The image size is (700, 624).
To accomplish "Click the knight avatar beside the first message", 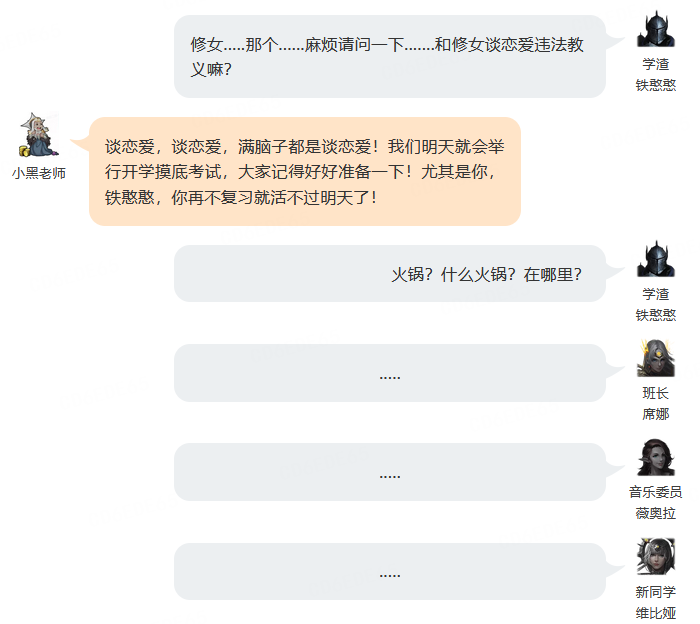I will pyautogui.click(x=655, y=29).
